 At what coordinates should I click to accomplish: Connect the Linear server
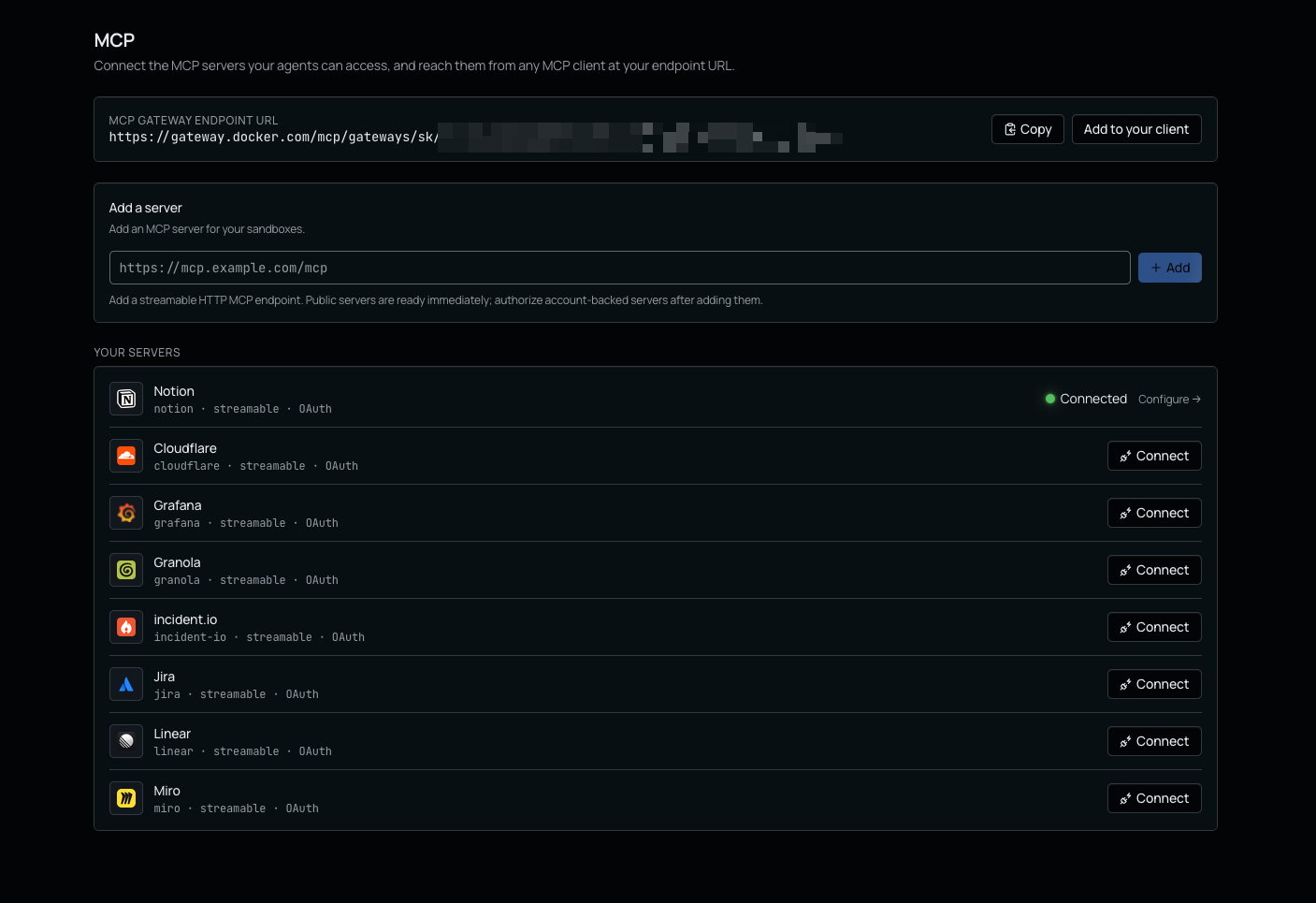pyautogui.click(x=1154, y=741)
